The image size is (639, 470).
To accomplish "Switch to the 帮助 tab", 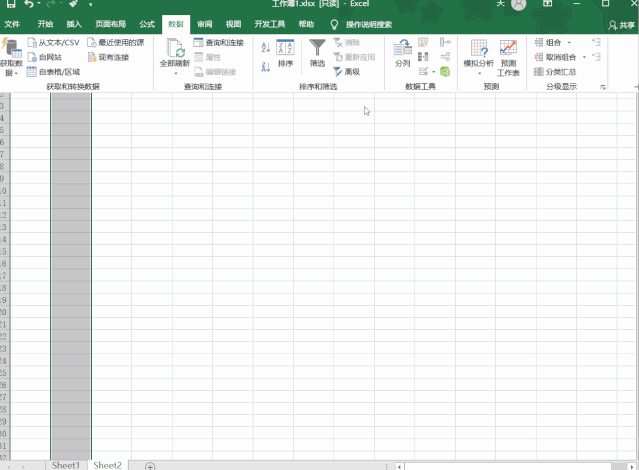I will point(306,24).
